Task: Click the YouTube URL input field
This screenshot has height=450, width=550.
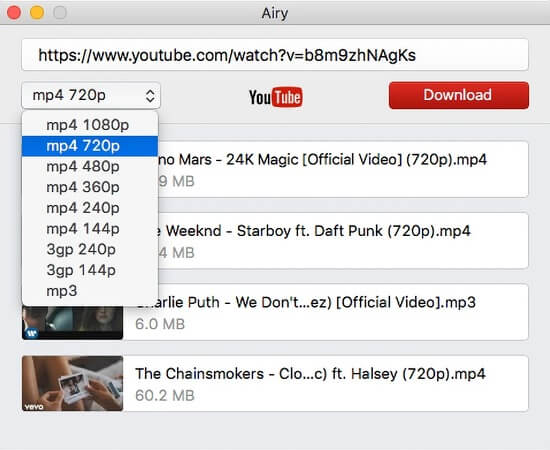Action: coord(275,55)
